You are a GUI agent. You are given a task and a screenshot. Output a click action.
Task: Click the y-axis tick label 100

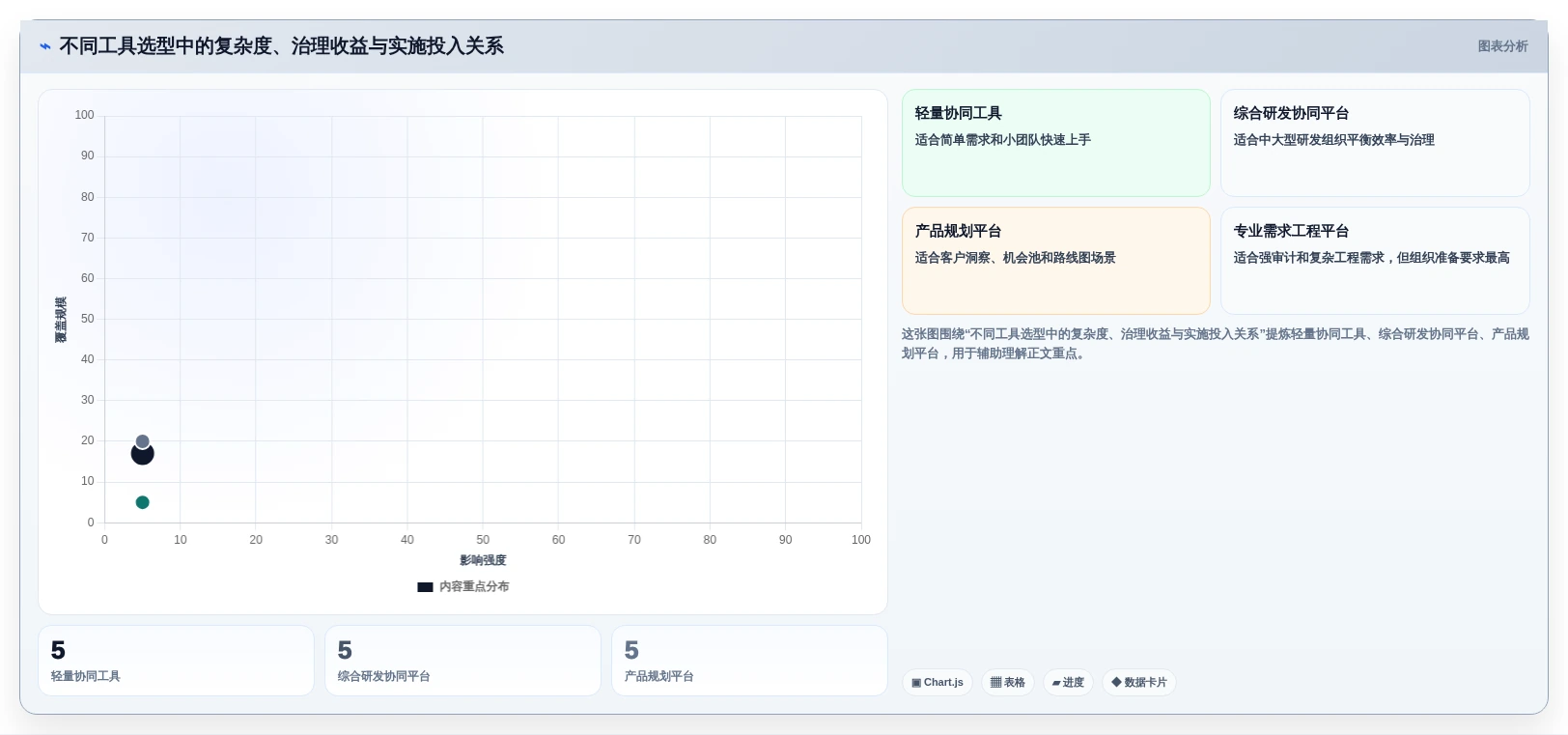(x=85, y=115)
